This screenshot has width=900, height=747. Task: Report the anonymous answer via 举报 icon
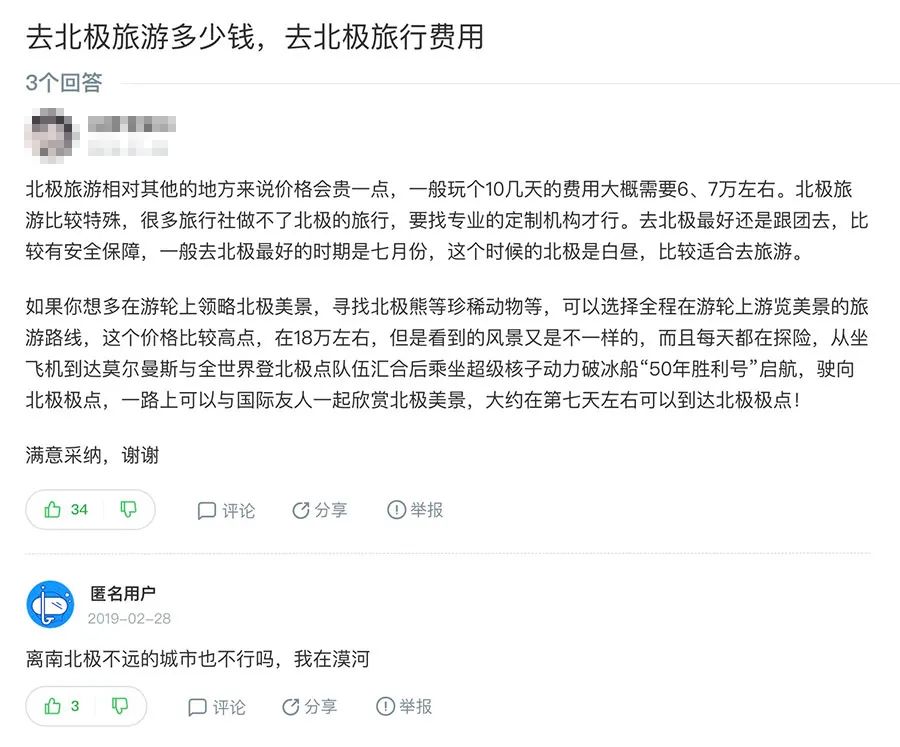coord(385,706)
